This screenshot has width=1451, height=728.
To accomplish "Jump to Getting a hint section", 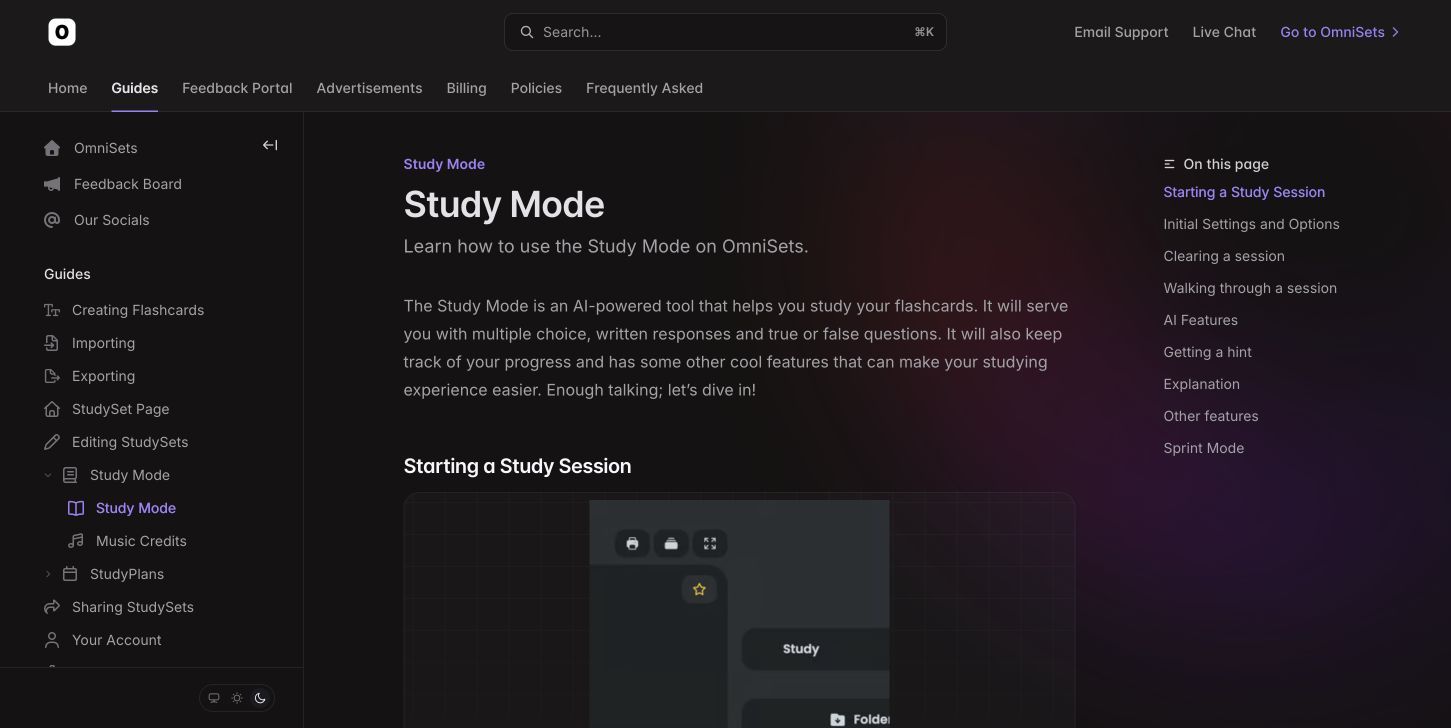I will 1207,352.
